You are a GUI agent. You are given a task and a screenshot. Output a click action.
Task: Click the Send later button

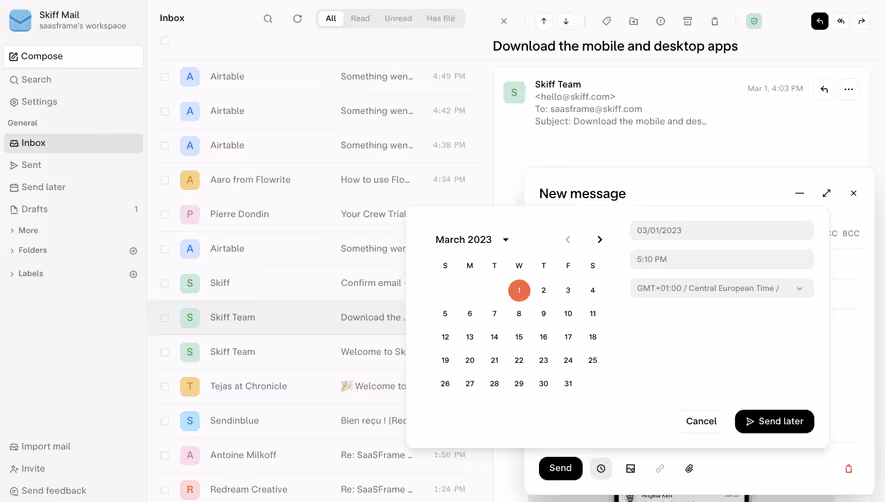pyautogui.click(x=774, y=421)
